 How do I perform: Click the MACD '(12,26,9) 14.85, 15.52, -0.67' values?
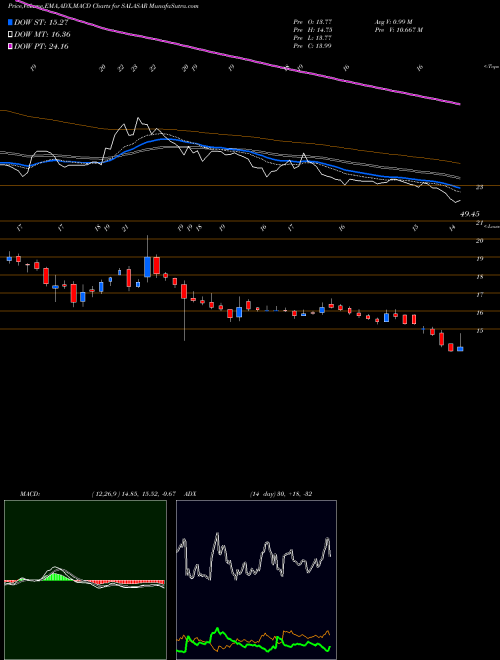(x=133, y=494)
